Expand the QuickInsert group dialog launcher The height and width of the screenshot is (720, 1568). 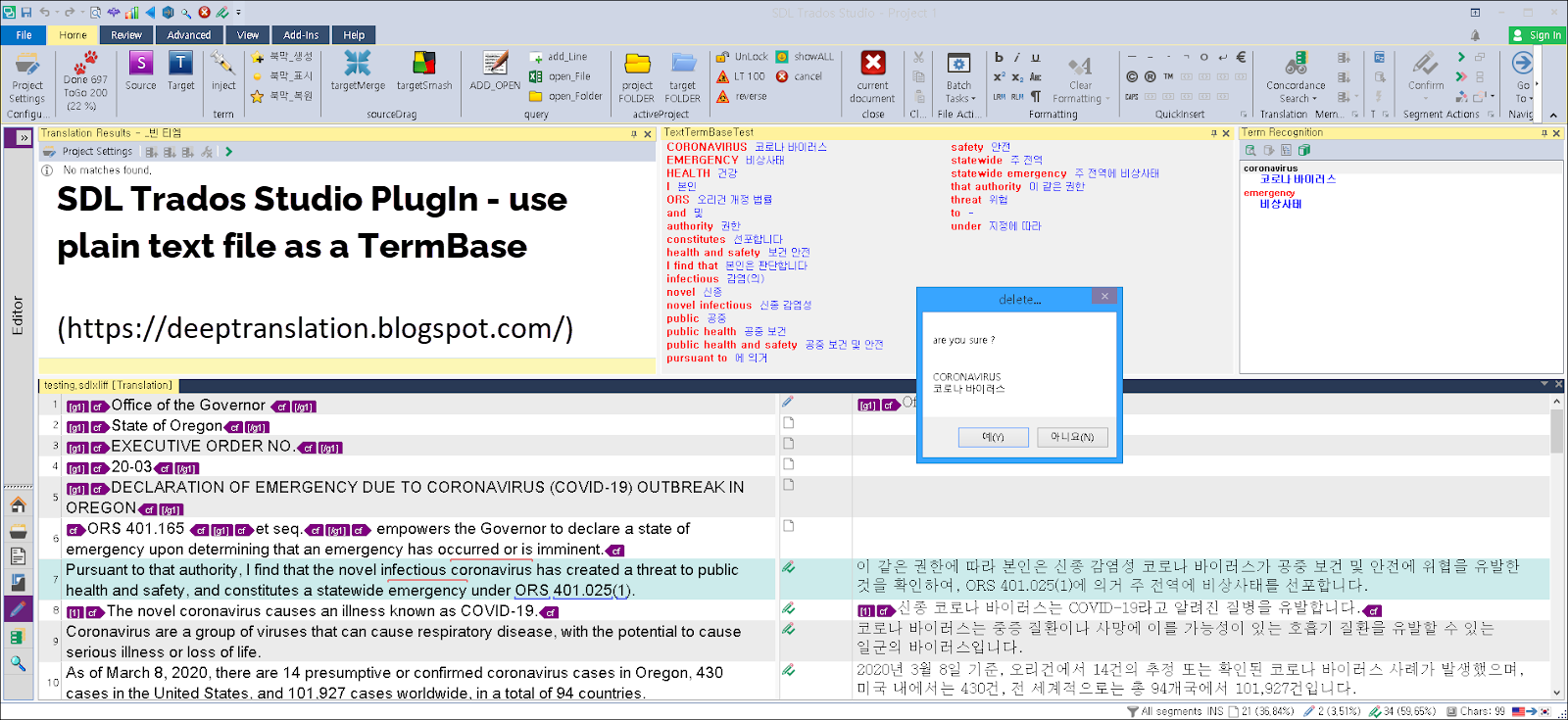click(1244, 115)
